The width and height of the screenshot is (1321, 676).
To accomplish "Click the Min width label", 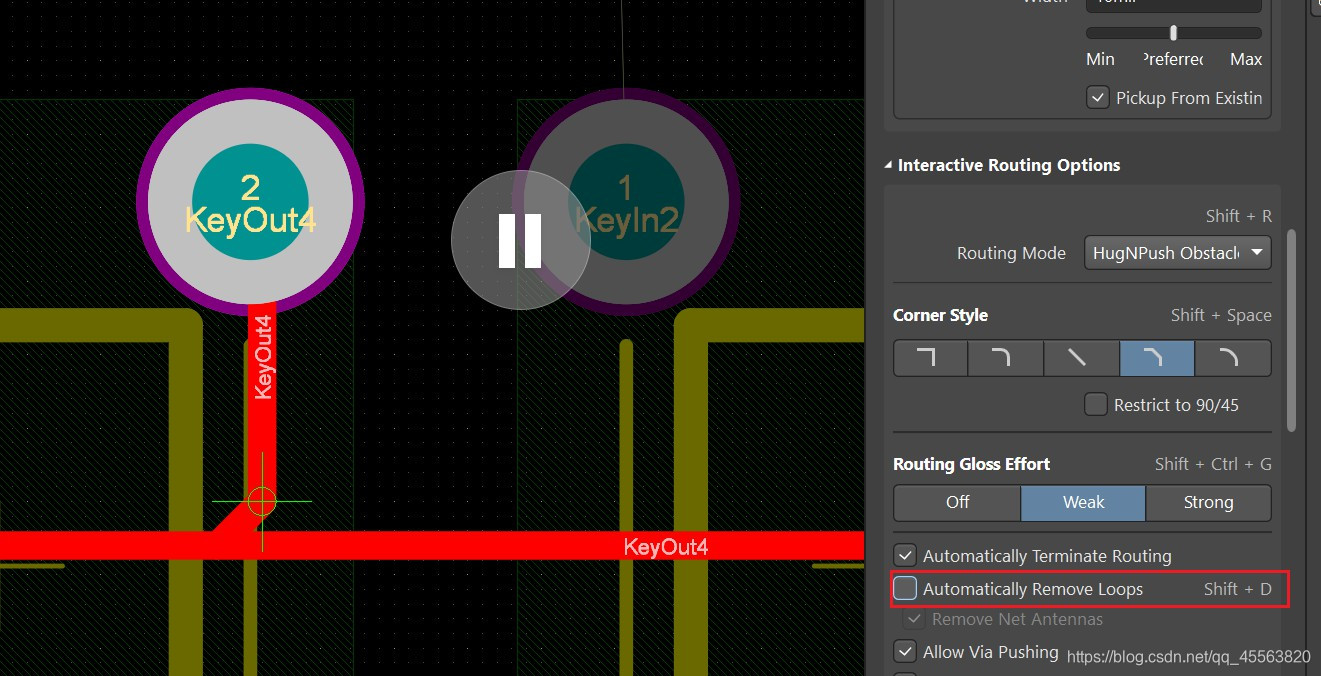I will pos(1100,60).
